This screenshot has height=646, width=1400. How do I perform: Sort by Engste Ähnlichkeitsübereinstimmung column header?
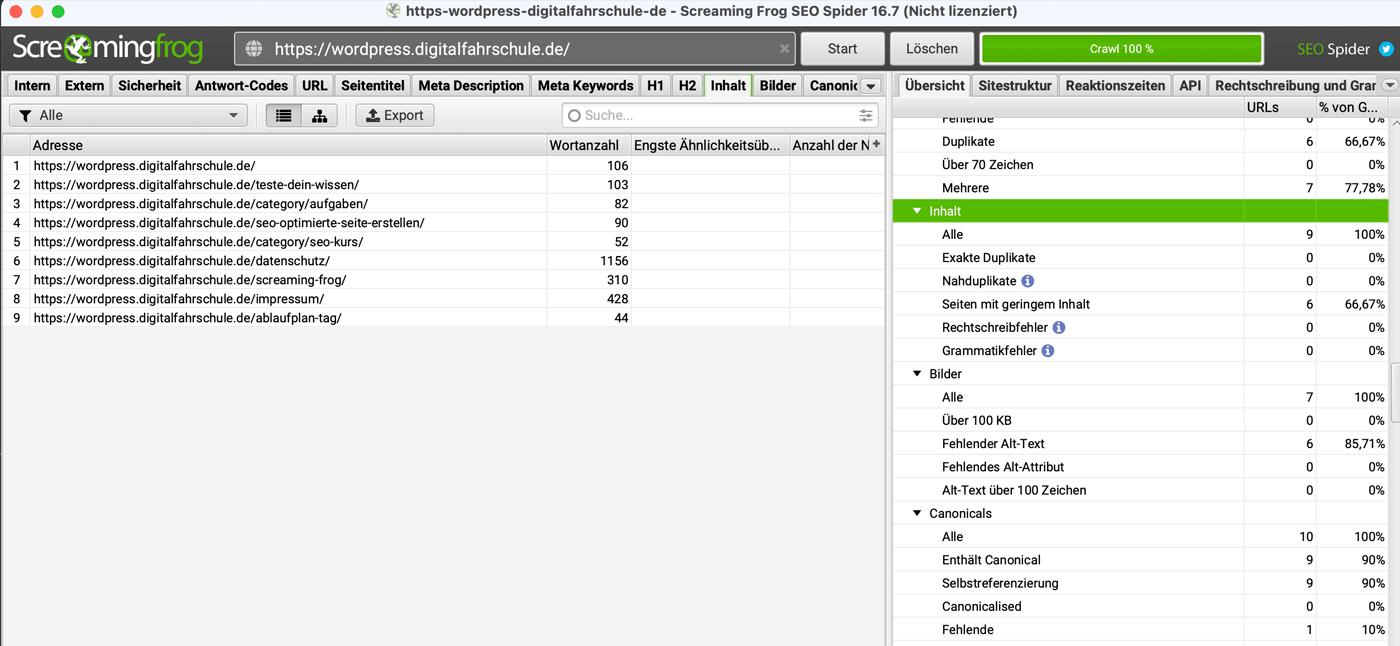pyautogui.click(x=710, y=145)
